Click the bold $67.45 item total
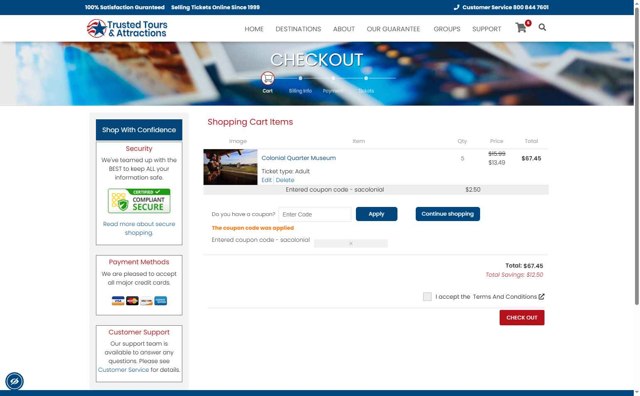This screenshot has height=396, width=640. click(531, 158)
